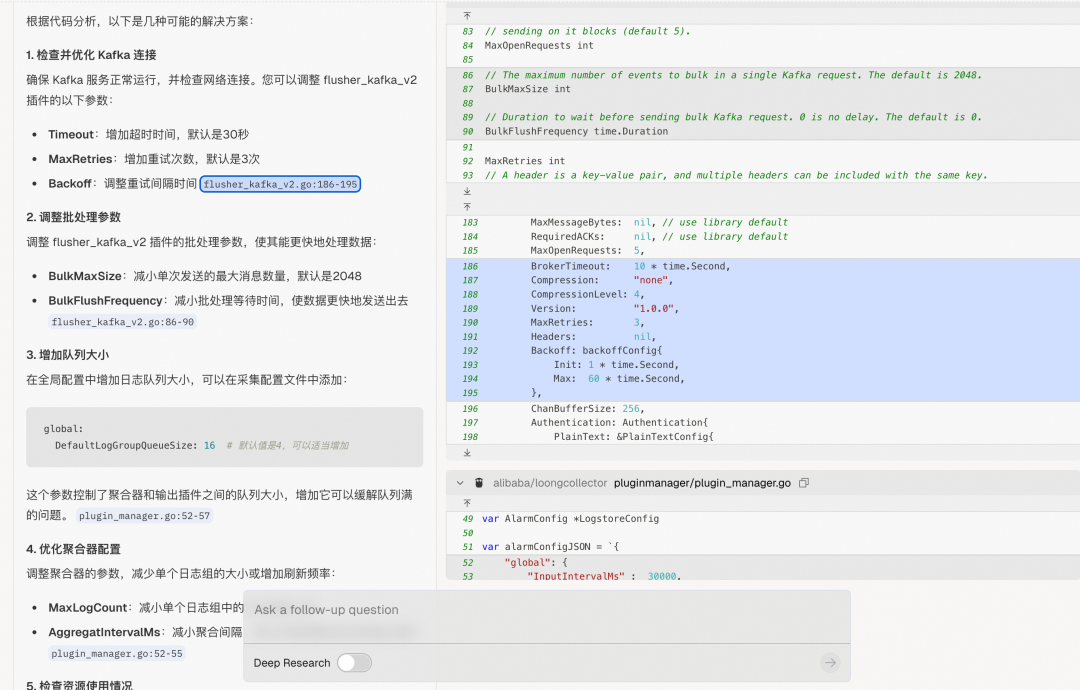Toggle the Deep Research switch
The width and height of the screenshot is (1080, 690).
pos(354,663)
